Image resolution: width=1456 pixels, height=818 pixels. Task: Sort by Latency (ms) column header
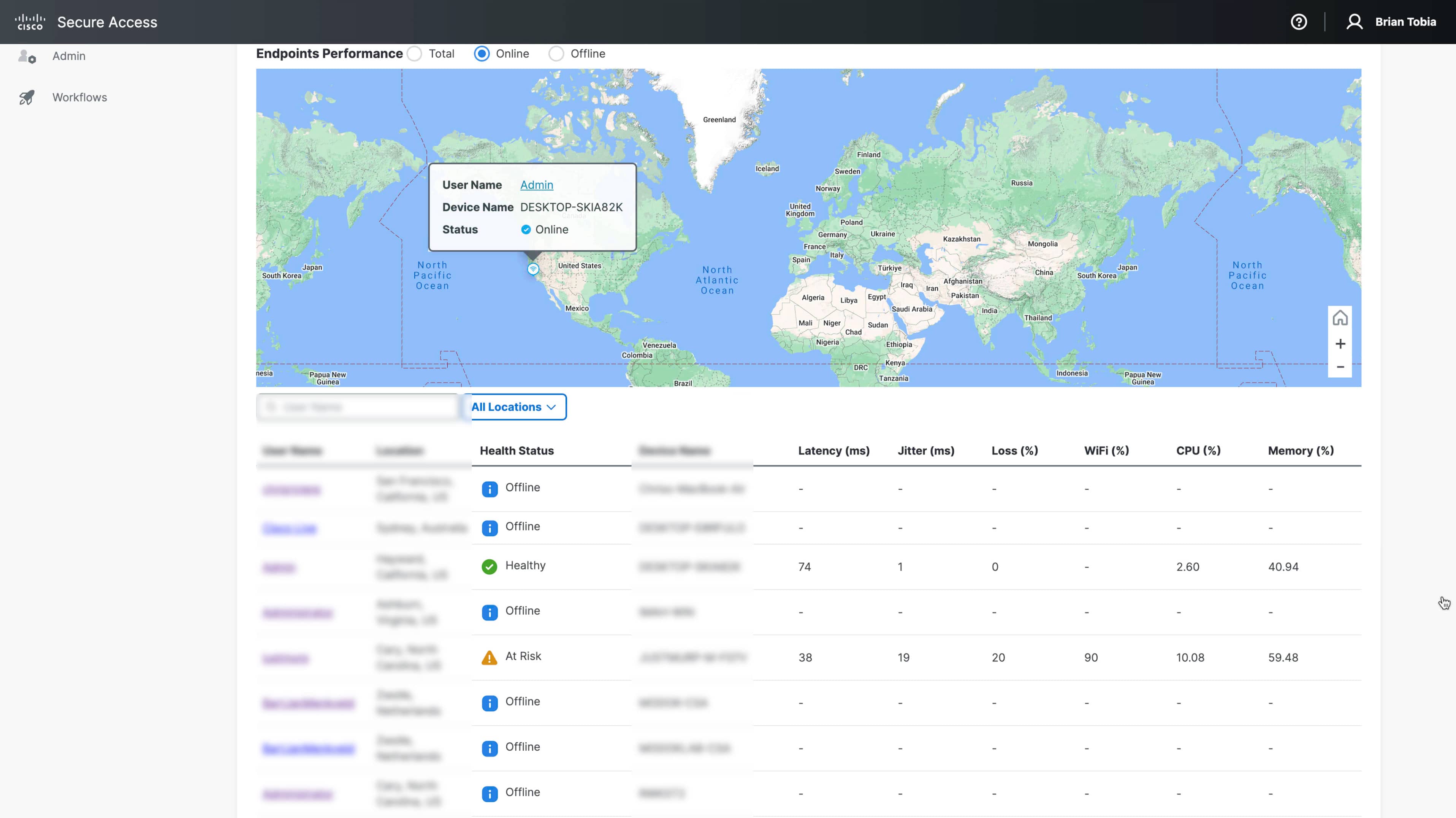[833, 451]
